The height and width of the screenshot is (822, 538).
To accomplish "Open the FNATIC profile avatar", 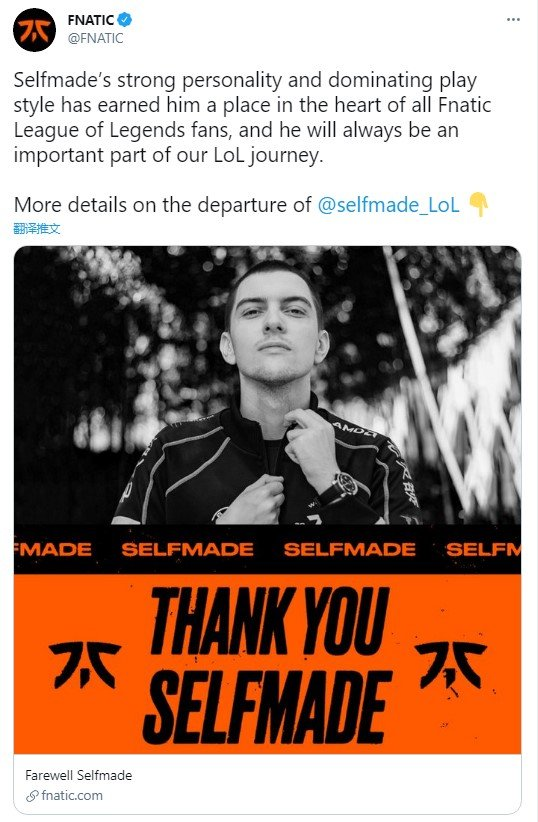I will 35,30.
